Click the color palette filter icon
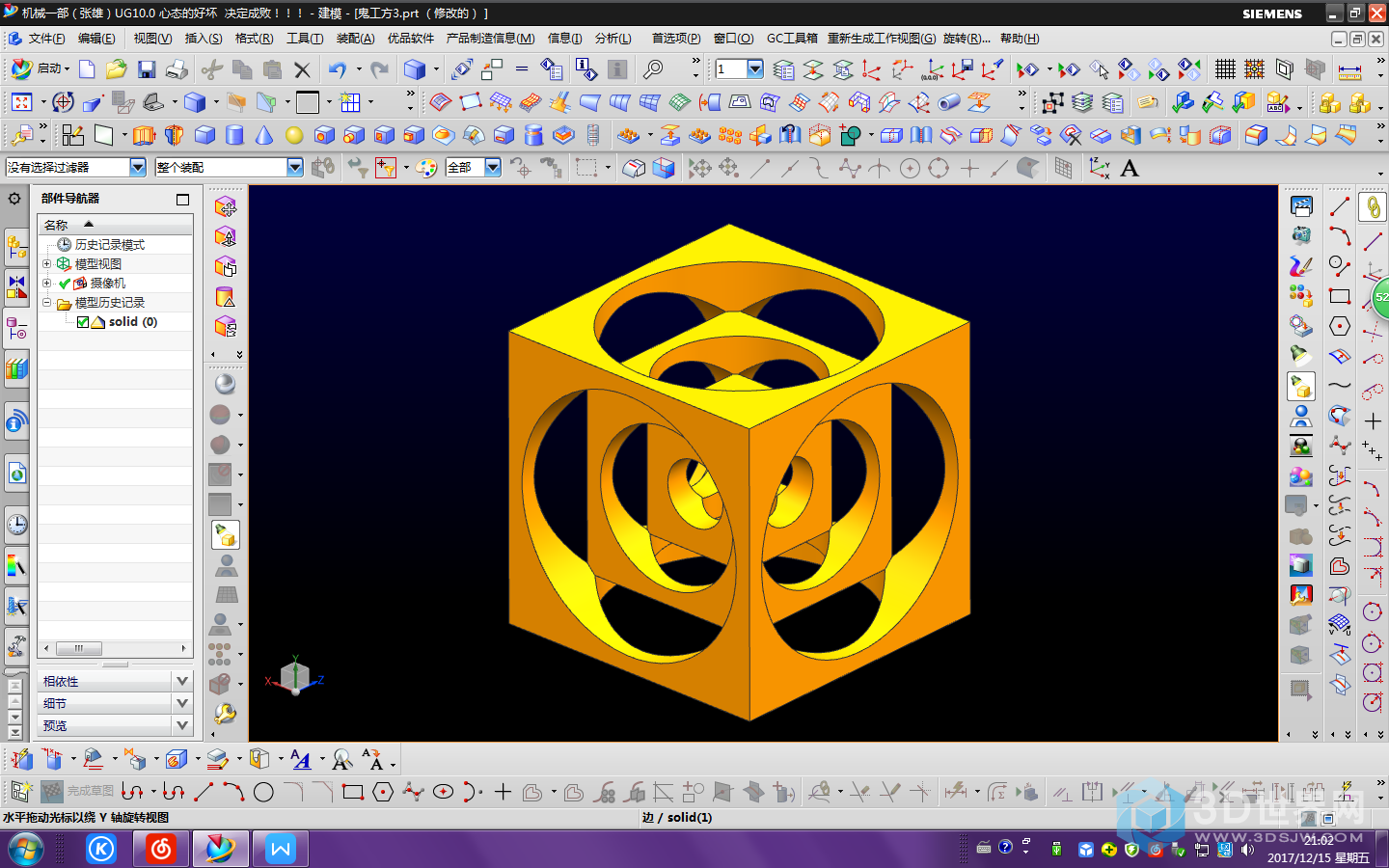 tap(426, 168)
